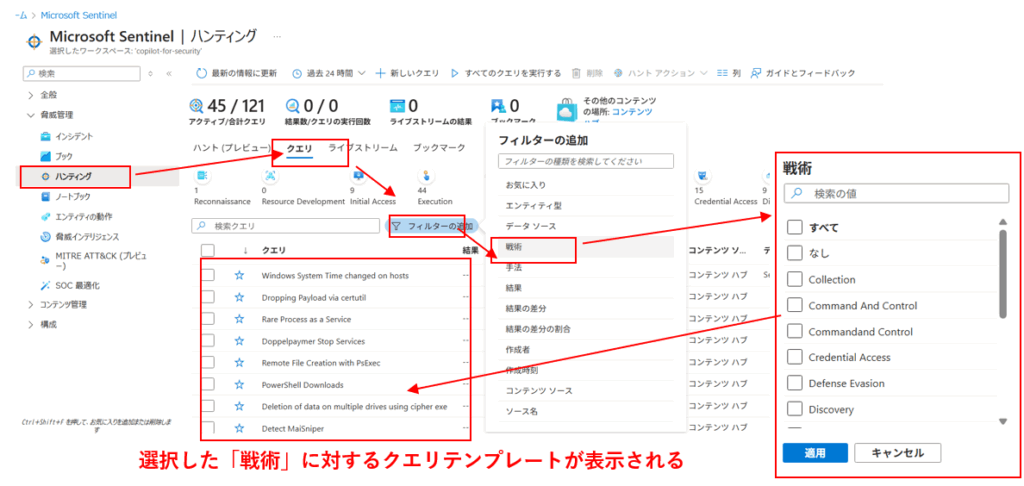Expand the 全般 section in sidebar
The height and width of the screenshot is (486, 1024).
point(30,95)
